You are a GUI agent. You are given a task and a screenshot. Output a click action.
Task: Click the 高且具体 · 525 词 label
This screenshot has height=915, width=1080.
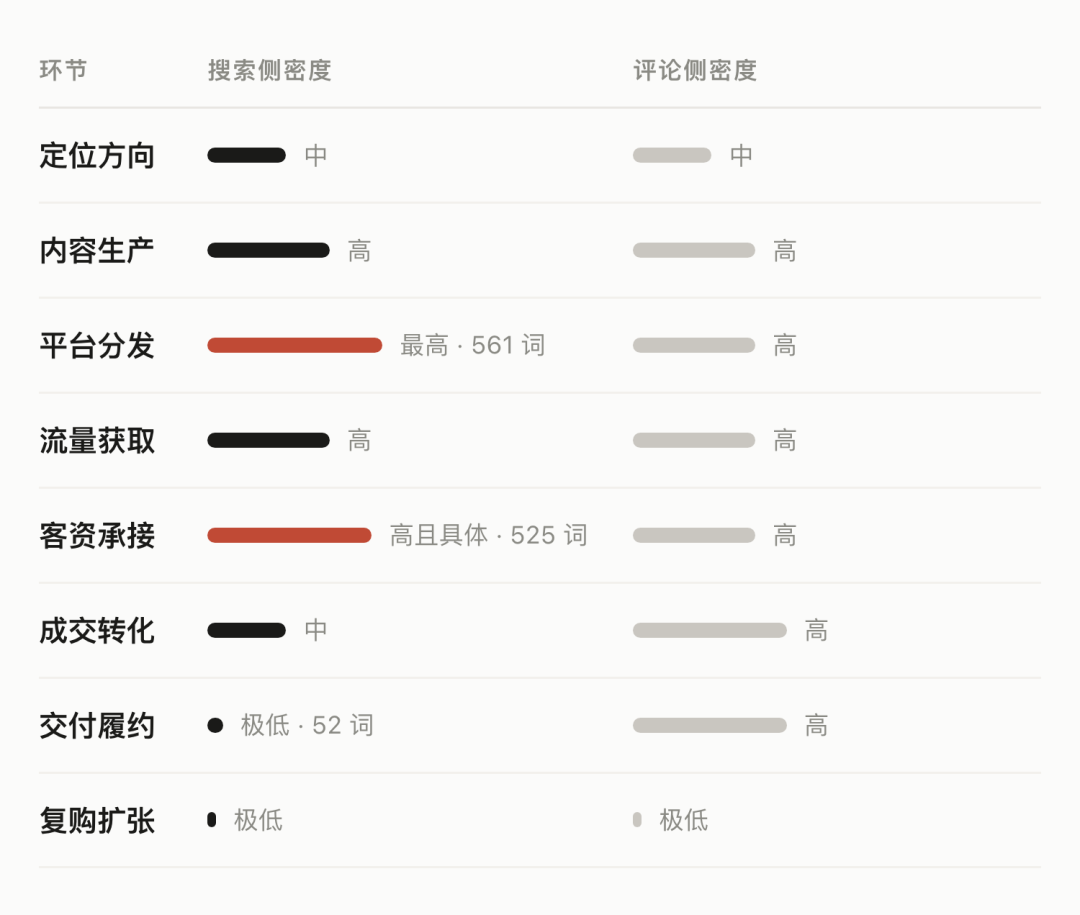pos(488,535)
